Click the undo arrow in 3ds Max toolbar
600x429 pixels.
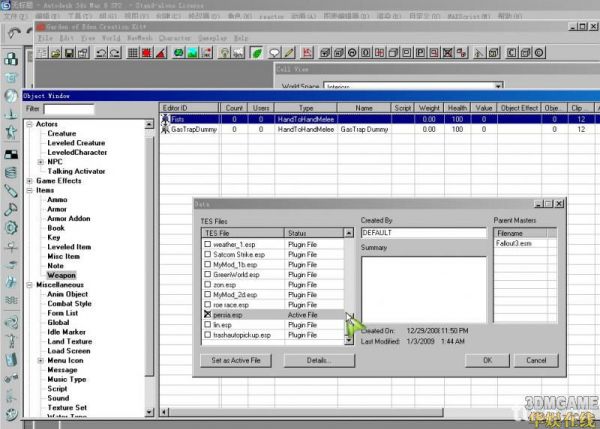tap(14, 32)
